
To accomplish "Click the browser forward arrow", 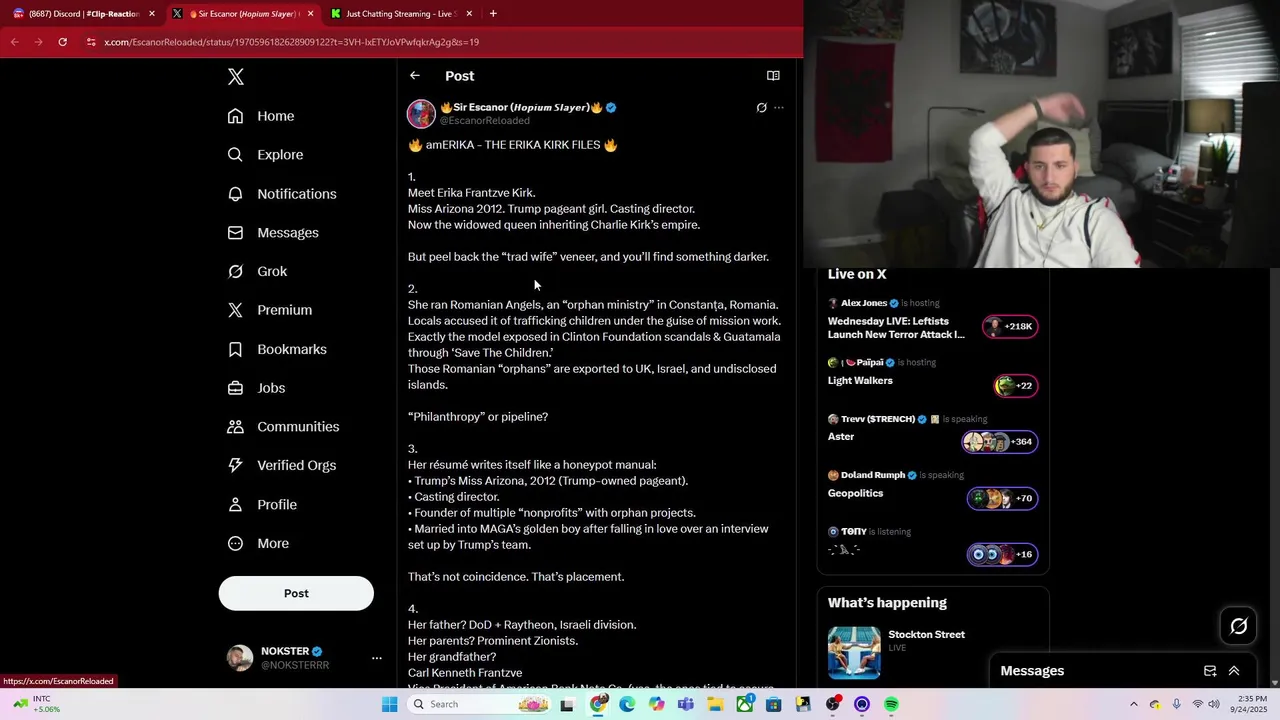I will (x=38, y=42).
